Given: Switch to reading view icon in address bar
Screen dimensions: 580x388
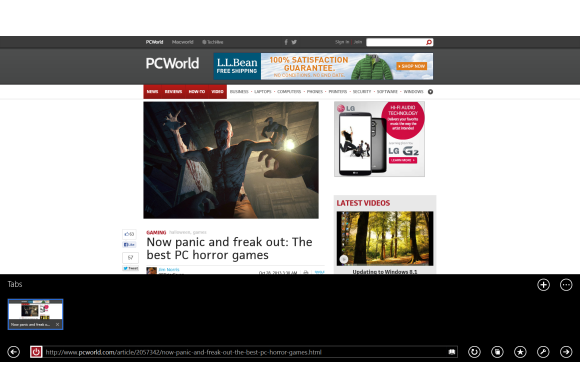Looking at the screenshot, I should click(x=452, y=352).
